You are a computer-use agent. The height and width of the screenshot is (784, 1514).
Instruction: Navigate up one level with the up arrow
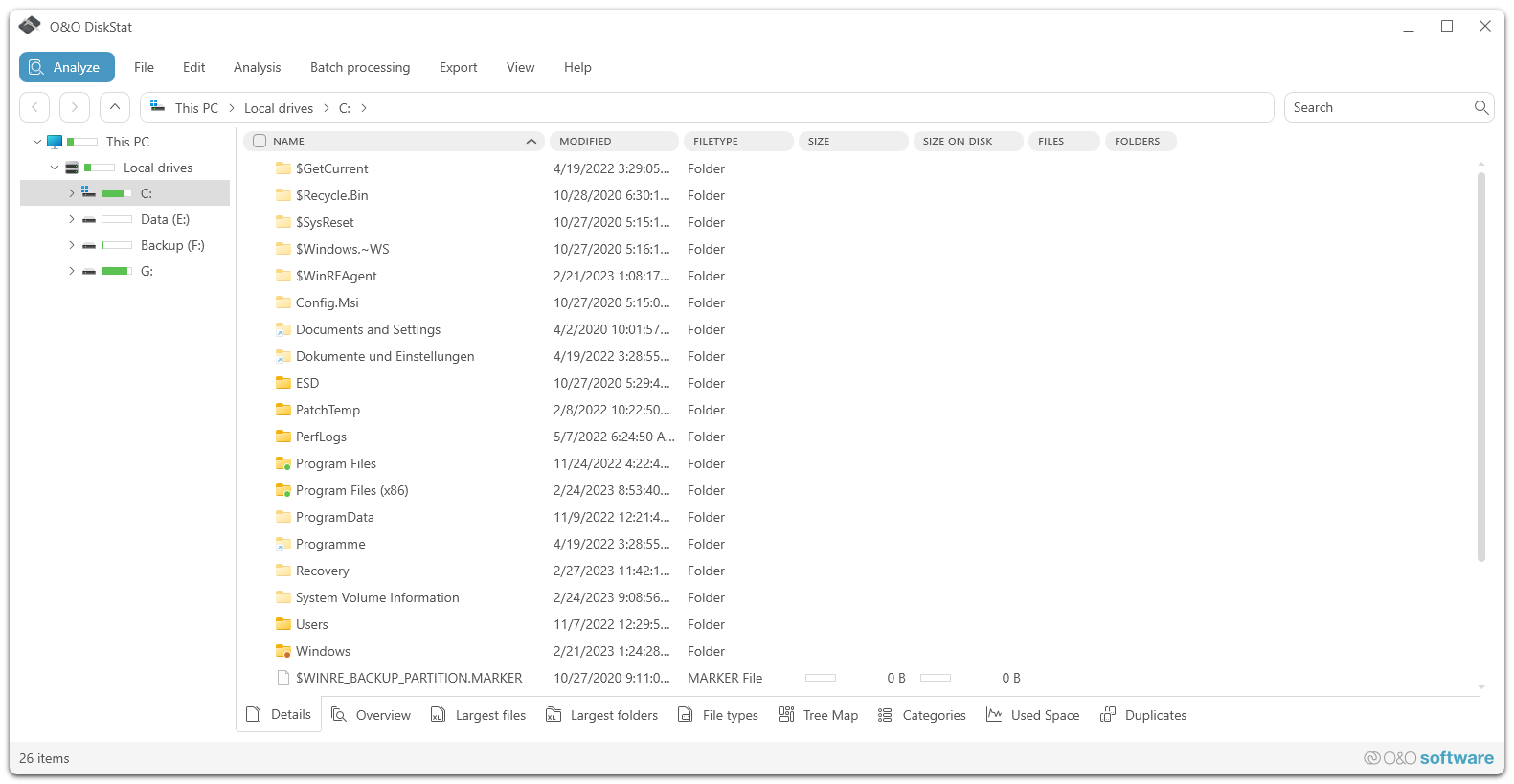pyautogui.click(x=115, y=107)
